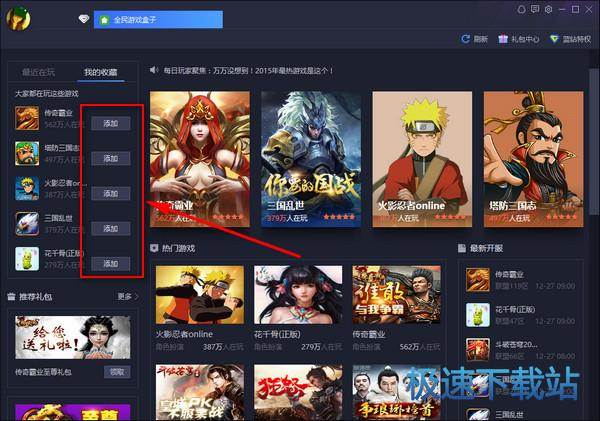Click the 塔防三国志 icon in sidebar list

coord(27,153)
